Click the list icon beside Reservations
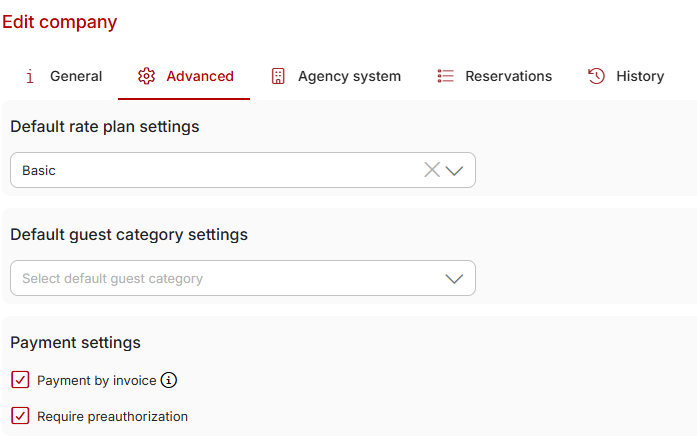Viewport: 697px width, 447px height. [446, 76]
